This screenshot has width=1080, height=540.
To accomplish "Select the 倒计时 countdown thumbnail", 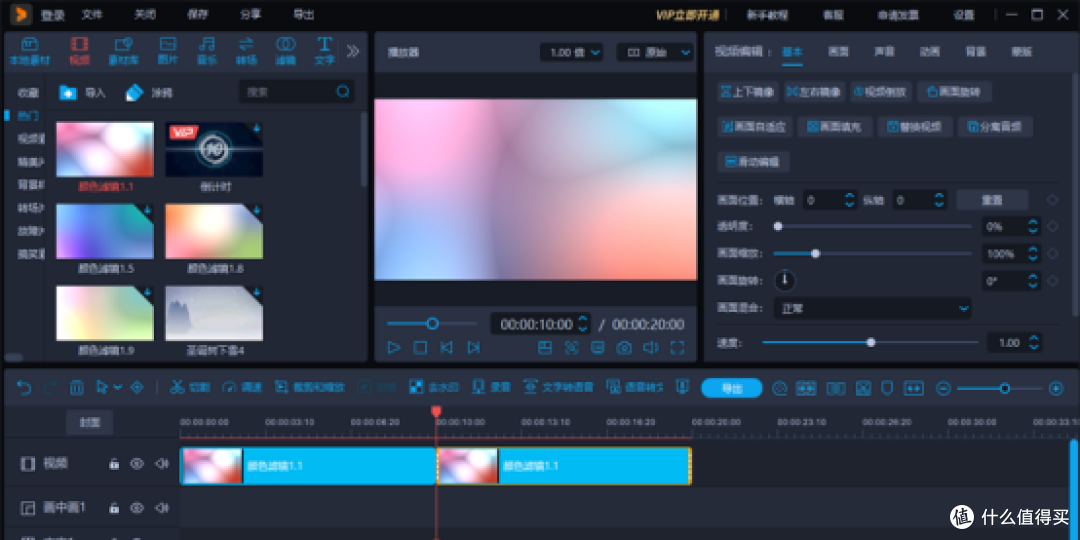I will pyautogui.click(x=214, y=150).
